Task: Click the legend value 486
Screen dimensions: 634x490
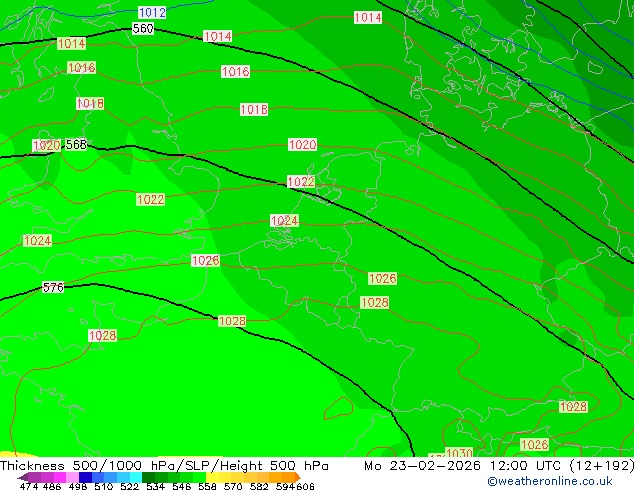Action: click(52, 486)
